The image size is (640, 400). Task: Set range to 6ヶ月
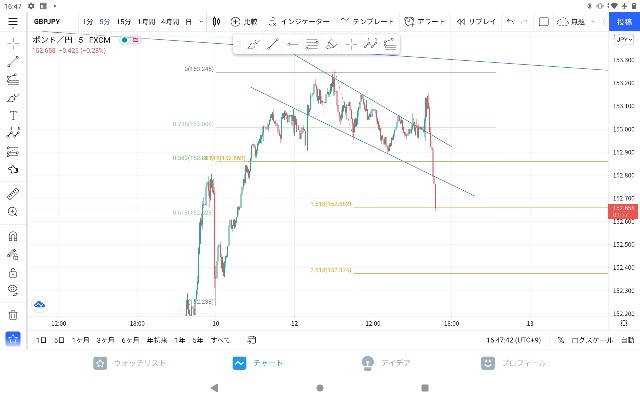coord(130,340)
